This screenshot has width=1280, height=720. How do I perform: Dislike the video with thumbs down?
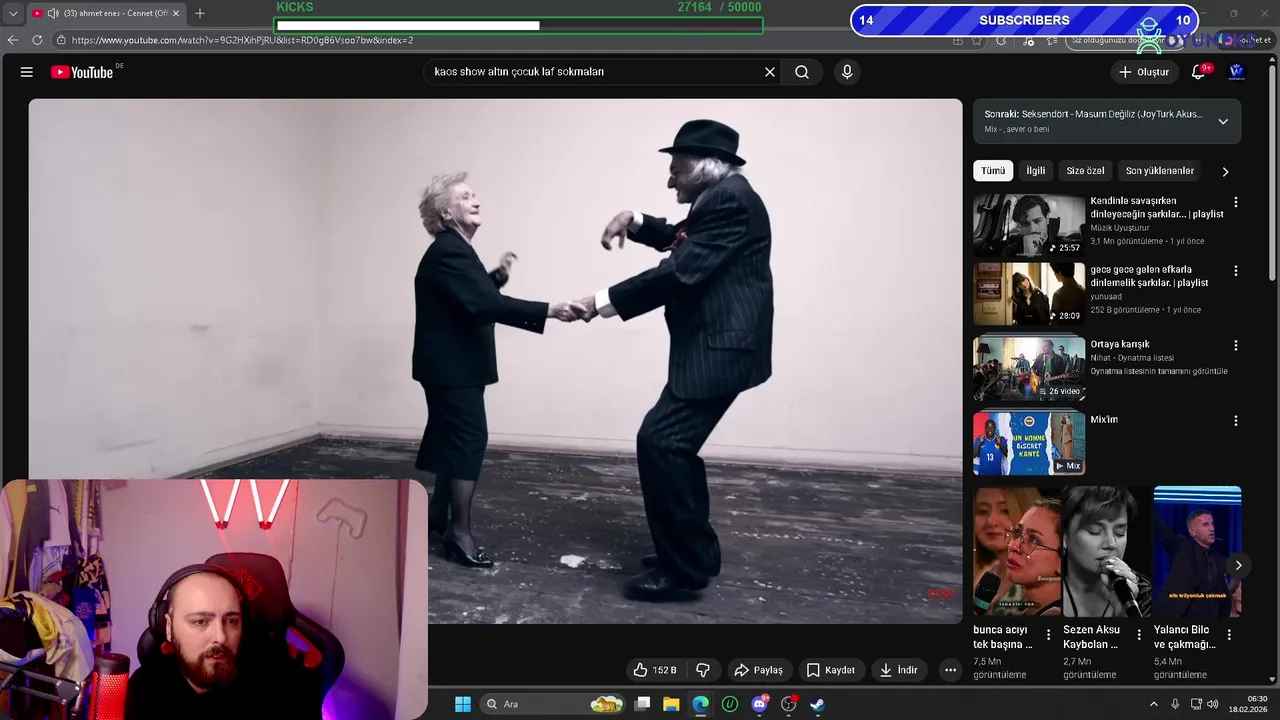tap(703, 670)
